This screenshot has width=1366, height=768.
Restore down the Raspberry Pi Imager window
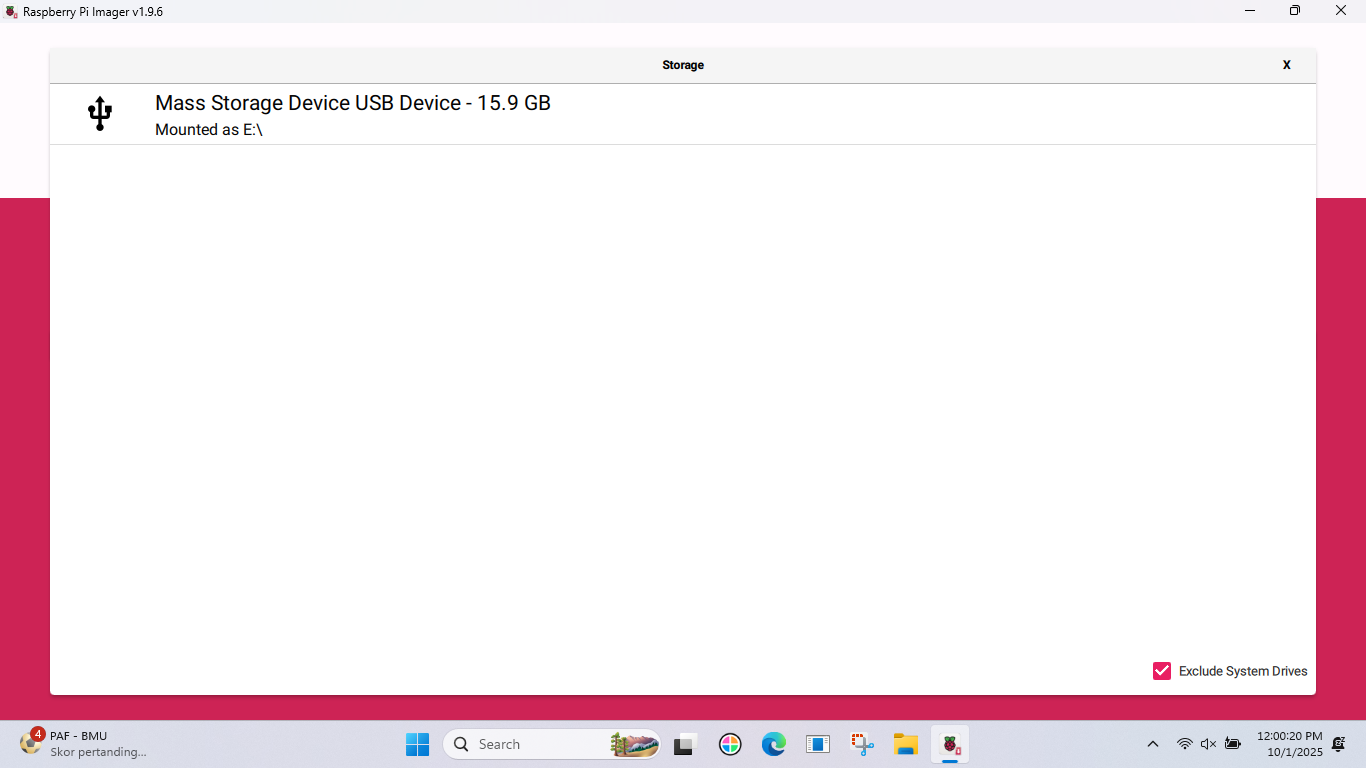pos(1295,11)
